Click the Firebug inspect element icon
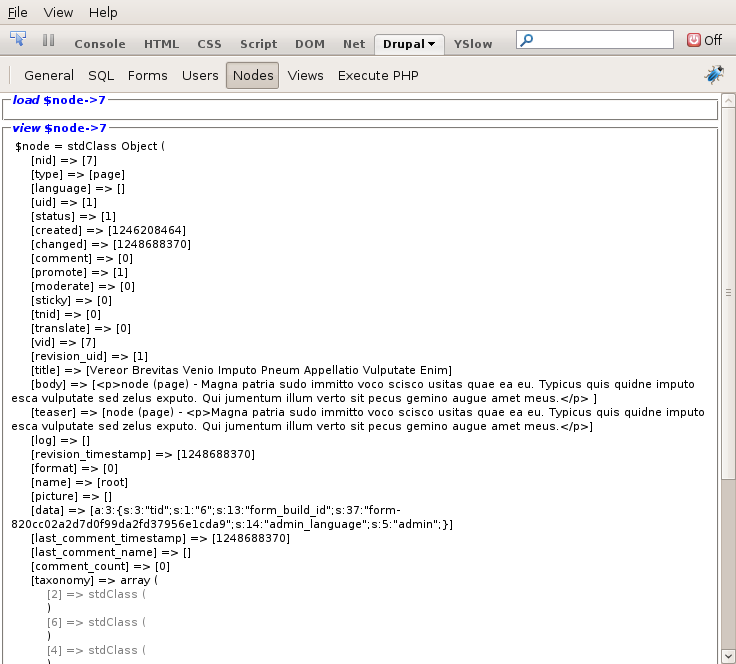This screenshot has height=664, width=736. click(x=18, y=40)
